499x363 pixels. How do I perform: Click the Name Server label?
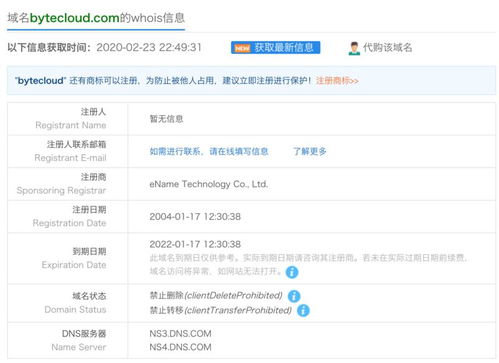click(79, 347)
